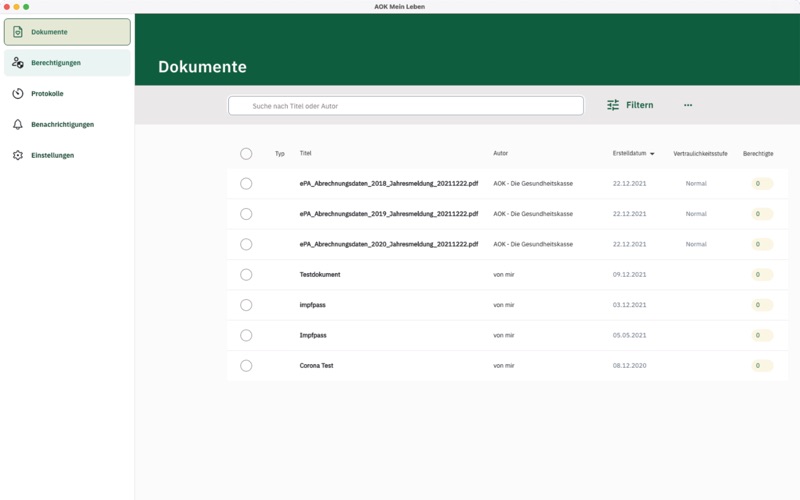
Task: Click the Protokolle clock icon
Action: coord(18,93)
